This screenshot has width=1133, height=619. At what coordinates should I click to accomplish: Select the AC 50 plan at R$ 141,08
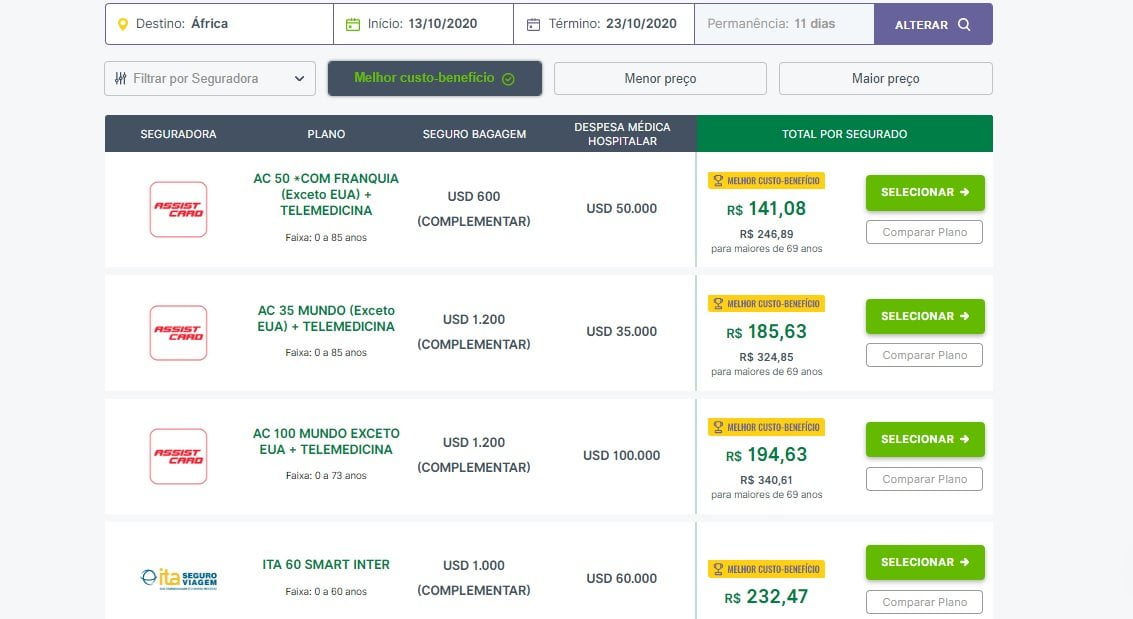point(925,192)
